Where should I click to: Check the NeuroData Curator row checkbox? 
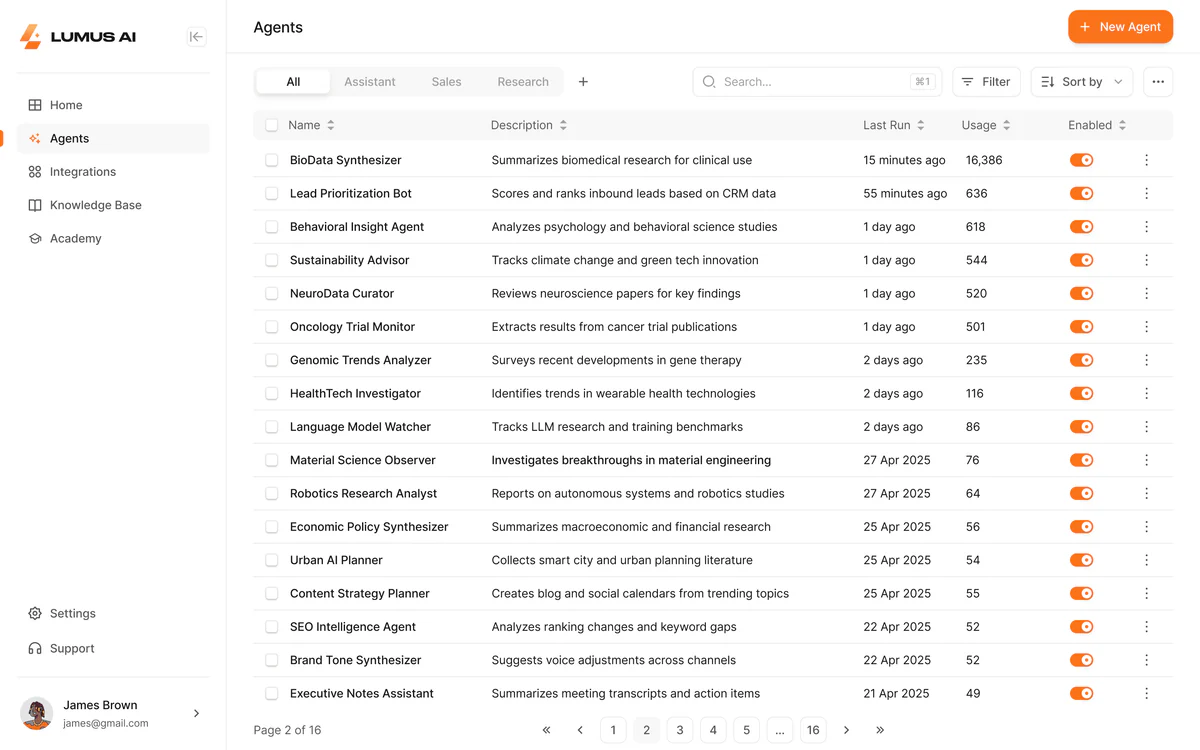272,293
